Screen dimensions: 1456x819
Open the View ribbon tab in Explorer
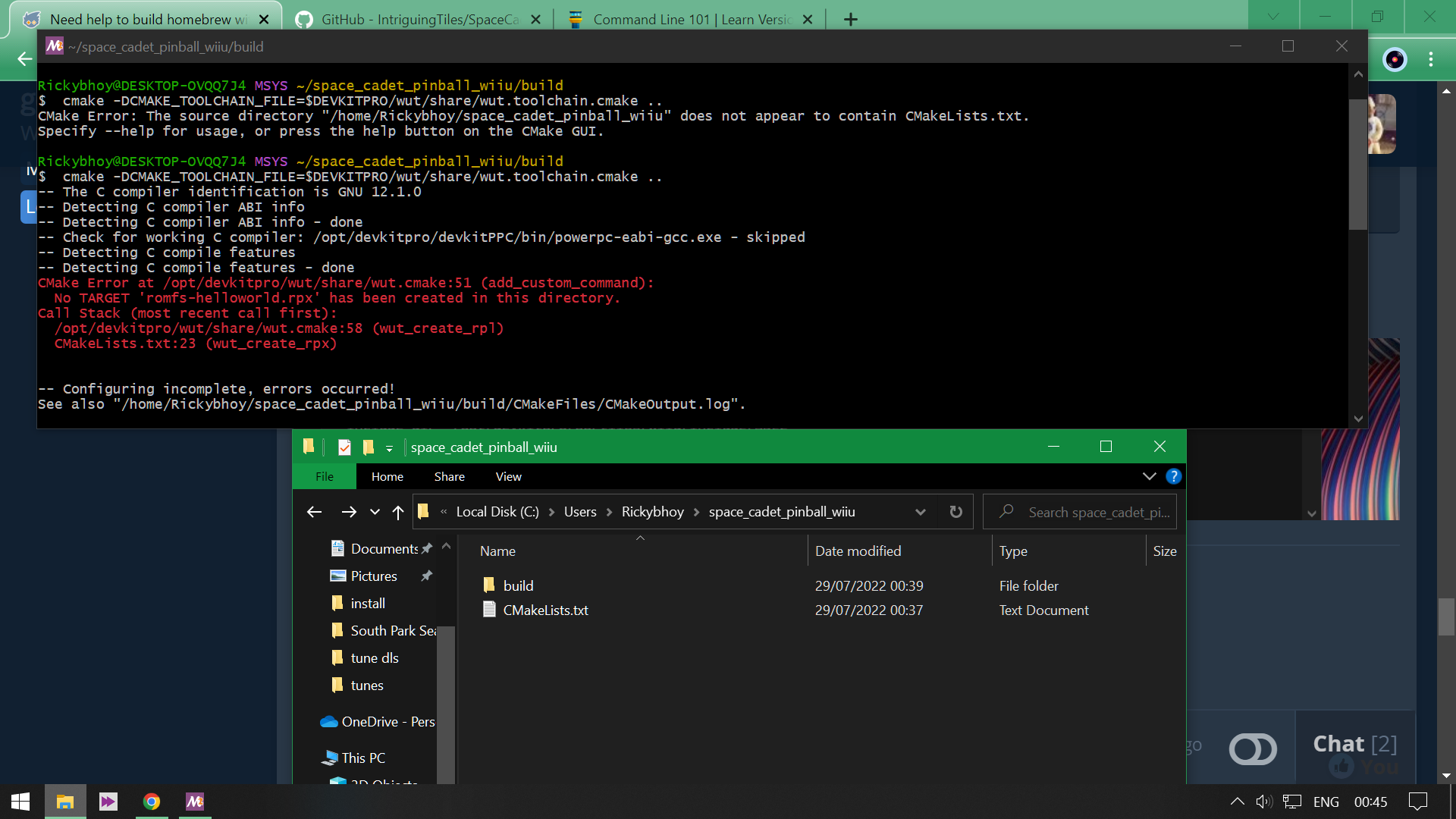(x=509, y=476)
